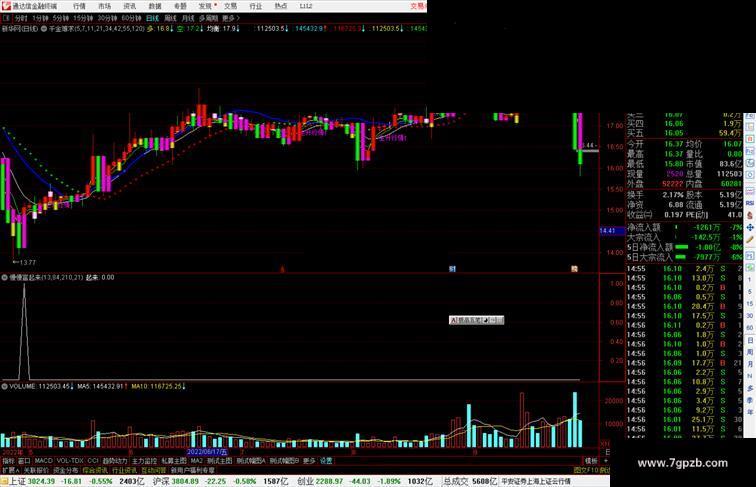Click the 上证 index value in status bar
The width and height of the screenshot is (756, 487).
click(41, 481)
